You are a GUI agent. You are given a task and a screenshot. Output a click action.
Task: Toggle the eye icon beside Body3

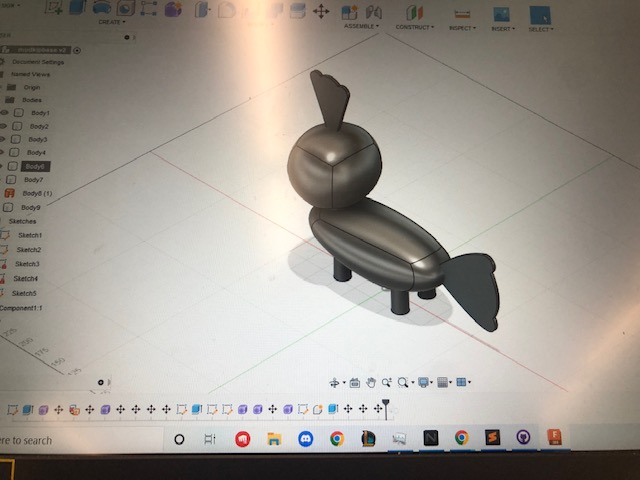pos(2,139)
